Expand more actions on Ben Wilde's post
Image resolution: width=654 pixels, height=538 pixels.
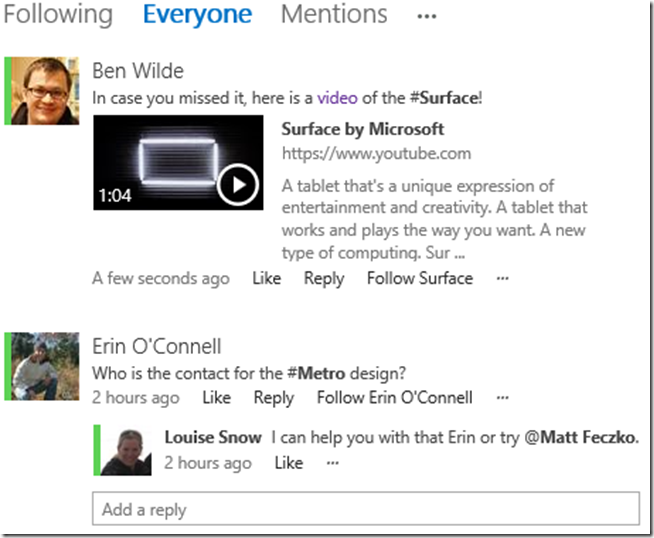[502, 279]
